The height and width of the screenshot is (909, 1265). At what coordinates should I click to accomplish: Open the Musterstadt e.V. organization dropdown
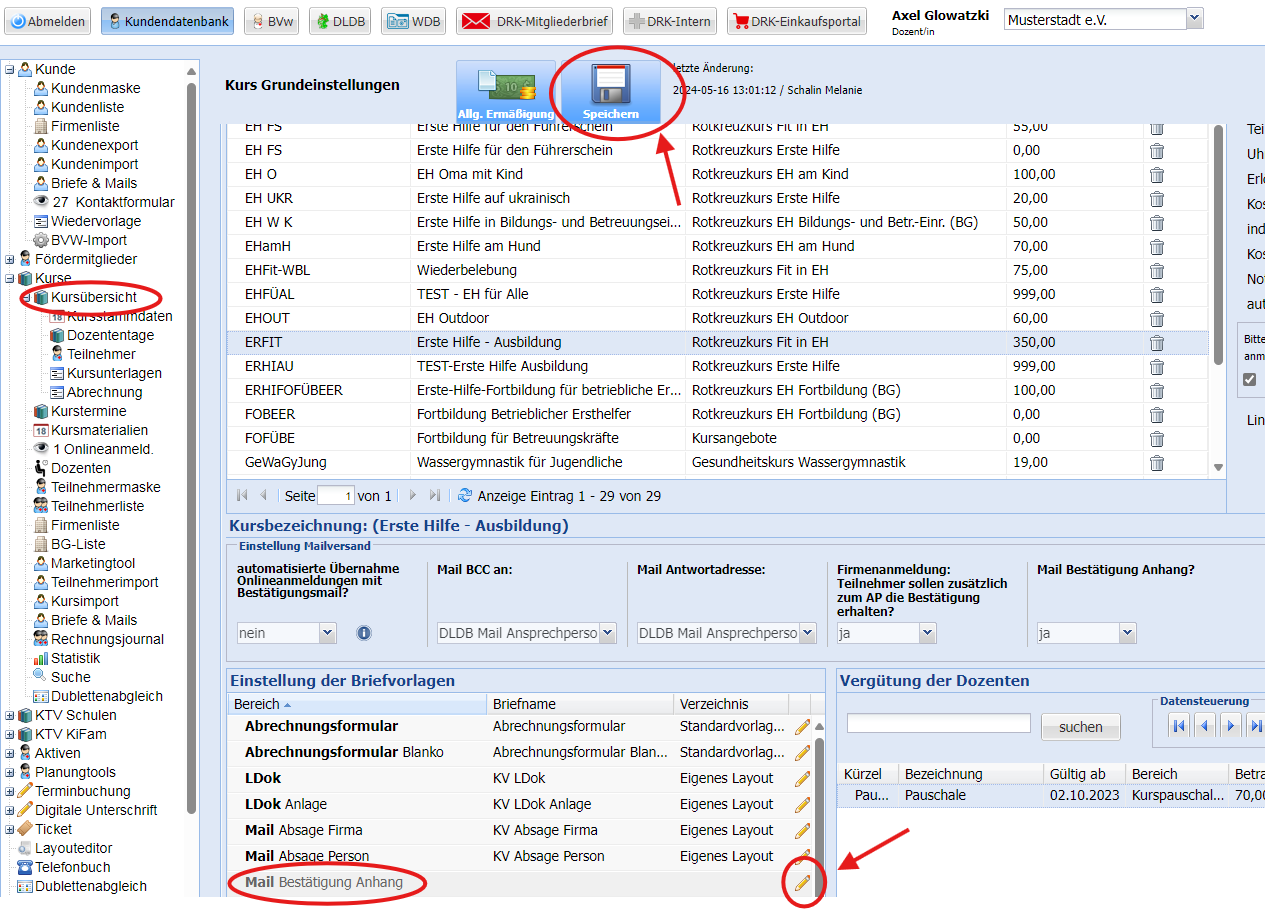pyautogui.click(x=1194, y=19)
